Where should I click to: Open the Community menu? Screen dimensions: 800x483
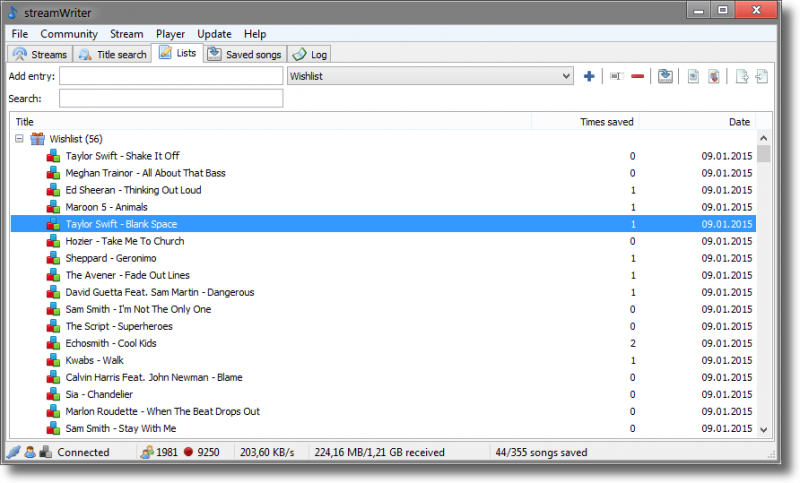(69, 34)
